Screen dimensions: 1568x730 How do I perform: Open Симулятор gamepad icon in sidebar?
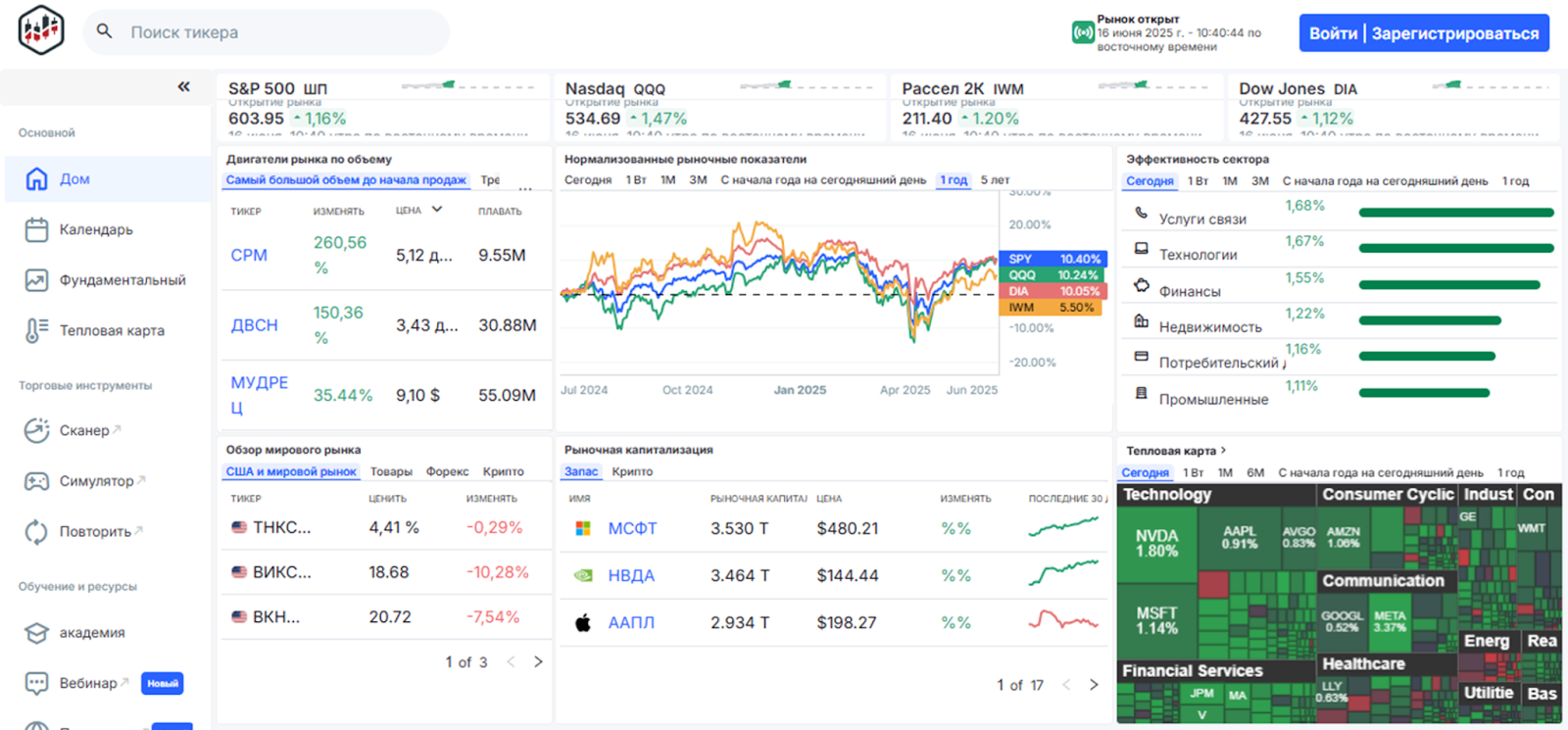click(36, 481)
